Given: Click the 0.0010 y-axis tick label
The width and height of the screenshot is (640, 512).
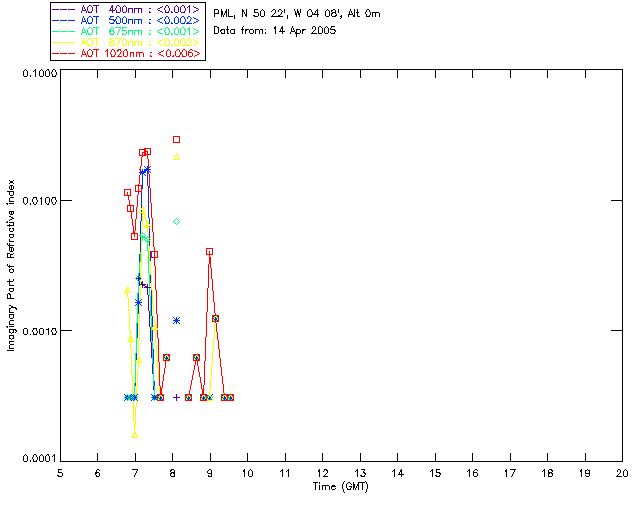Looking at the screenshot, I should [40, 331].
